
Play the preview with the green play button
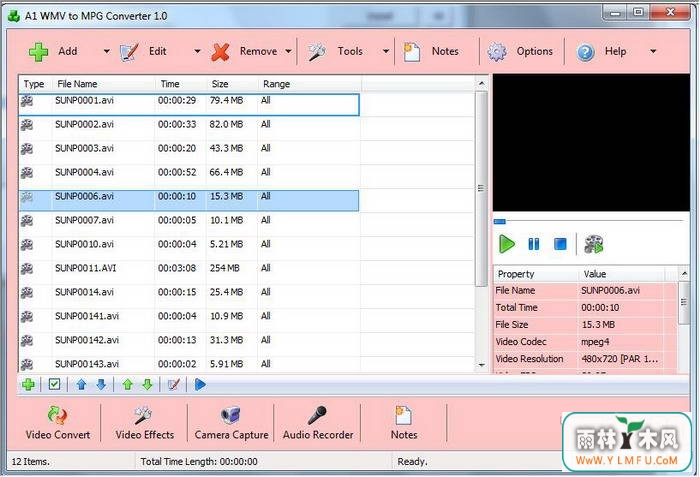click(x=507, y=244)
